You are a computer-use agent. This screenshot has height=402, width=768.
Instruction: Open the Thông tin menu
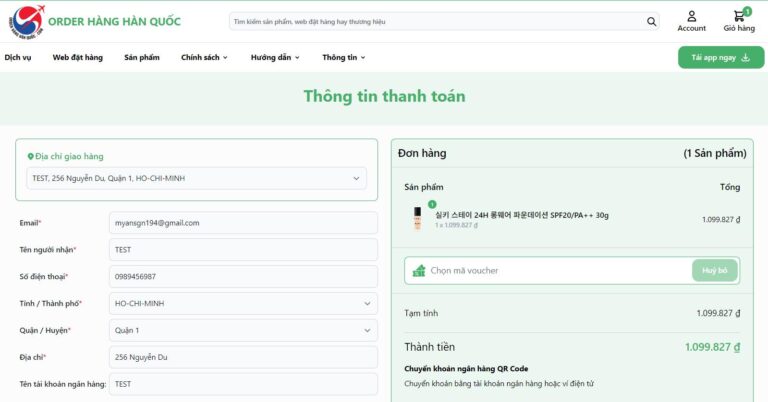(345, 57)
